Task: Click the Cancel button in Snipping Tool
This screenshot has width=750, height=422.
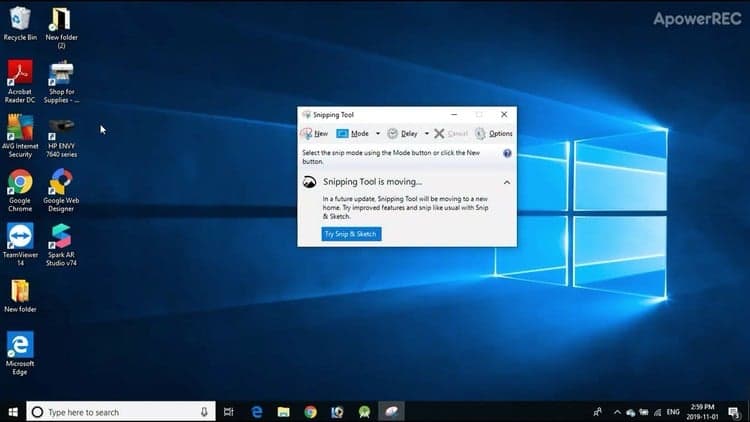Action: [451, 133]
